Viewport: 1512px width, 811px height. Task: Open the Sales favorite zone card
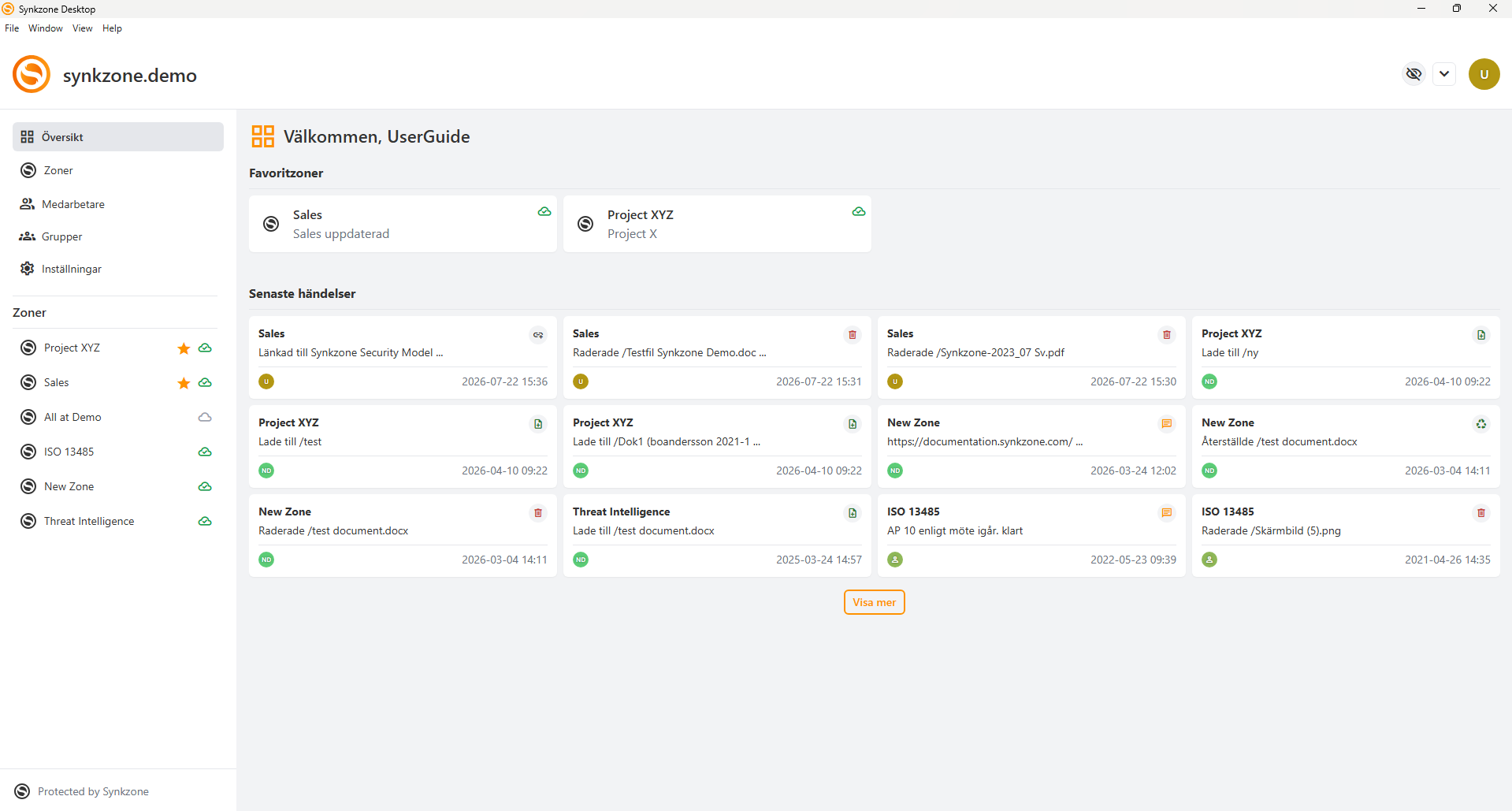403,224
